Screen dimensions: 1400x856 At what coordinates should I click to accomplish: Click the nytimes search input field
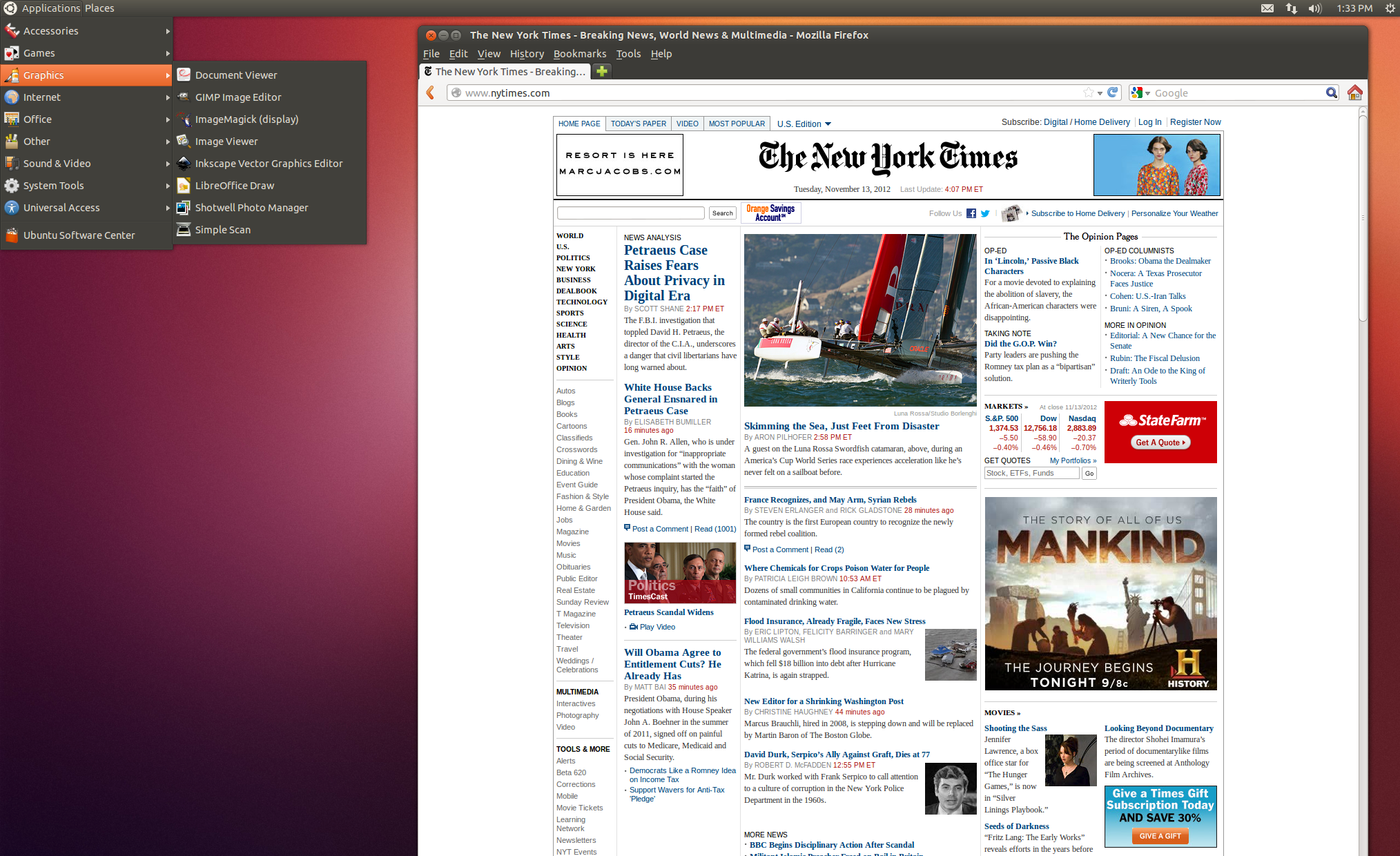[x=631, y=213]
